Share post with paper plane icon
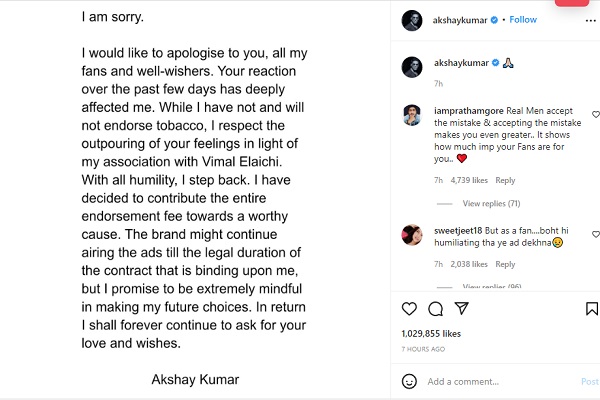600x400 pixels. (x=460, y=309)
